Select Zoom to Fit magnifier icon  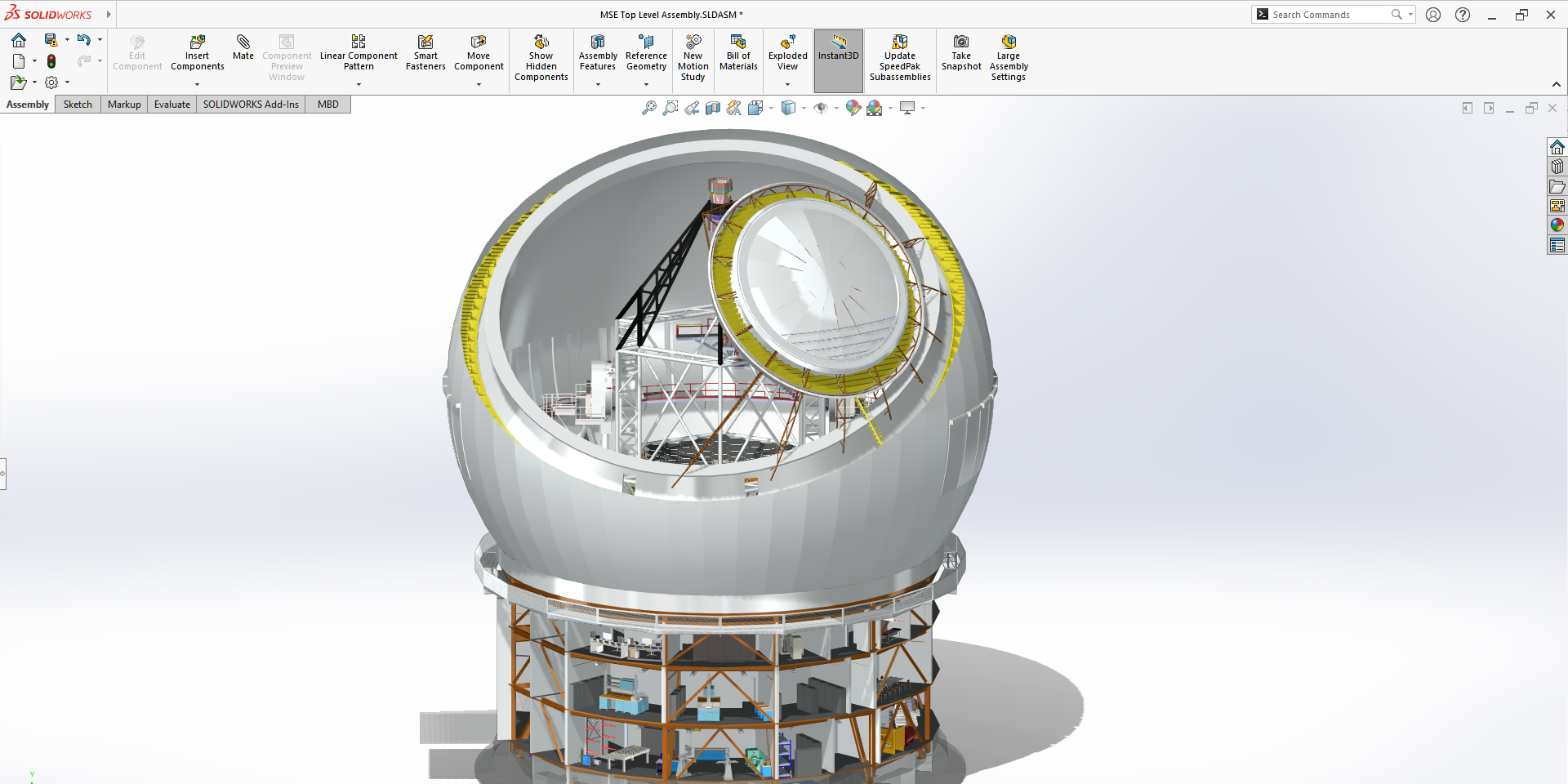point(649,108)
